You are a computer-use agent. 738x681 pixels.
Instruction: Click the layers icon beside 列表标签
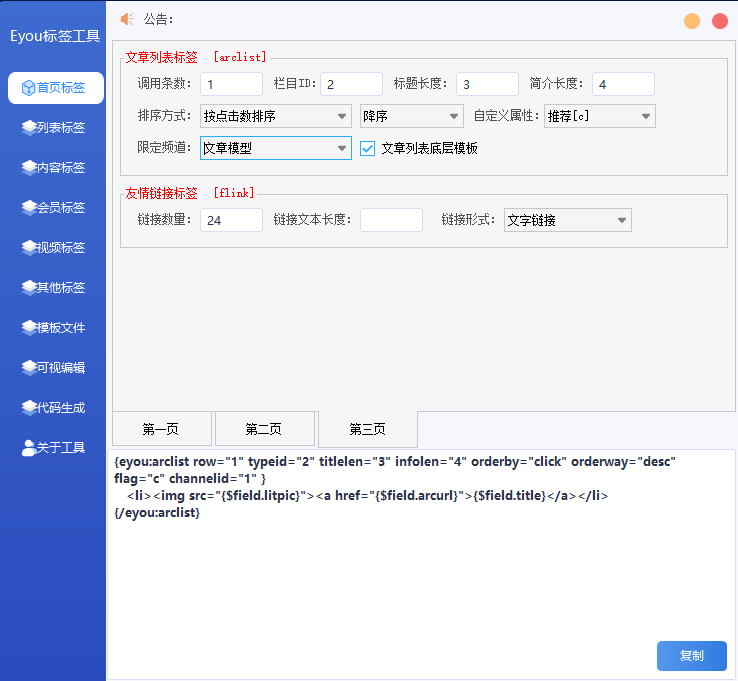coord(29,127)
